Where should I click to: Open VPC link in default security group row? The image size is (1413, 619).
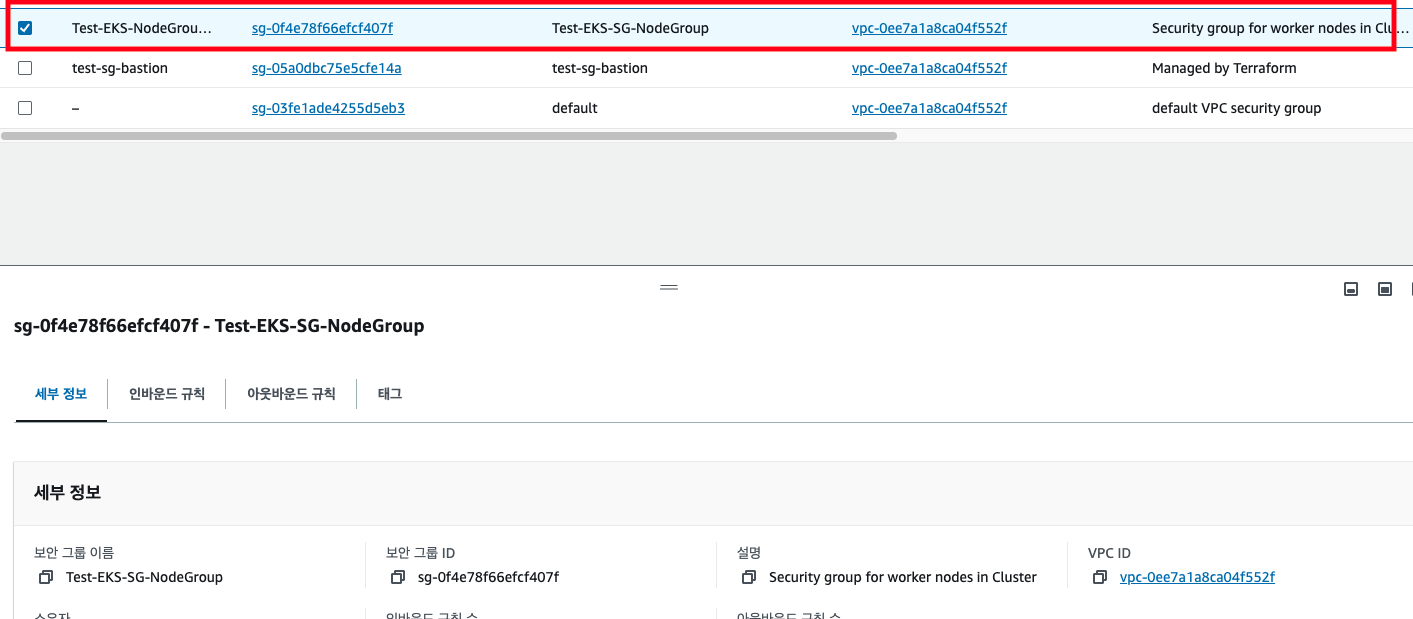[929, 108]
